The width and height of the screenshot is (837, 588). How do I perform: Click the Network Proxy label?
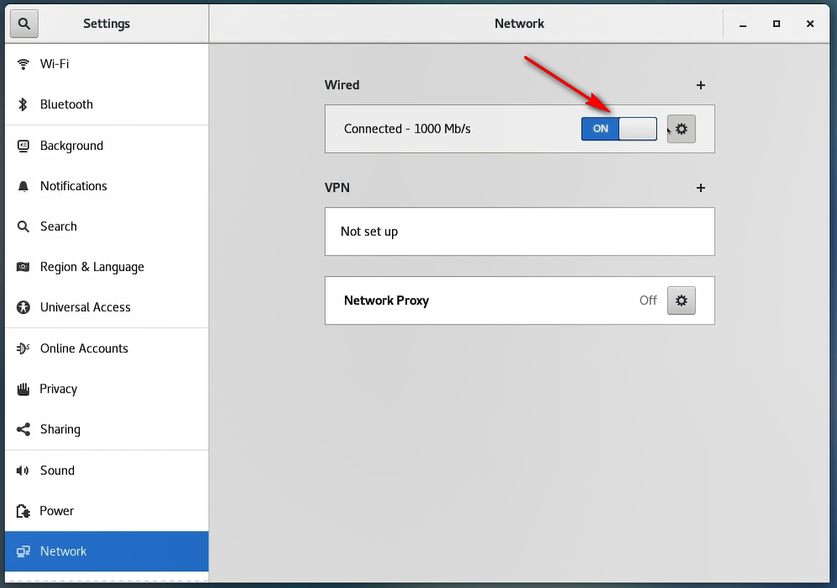tap(386, 301)
